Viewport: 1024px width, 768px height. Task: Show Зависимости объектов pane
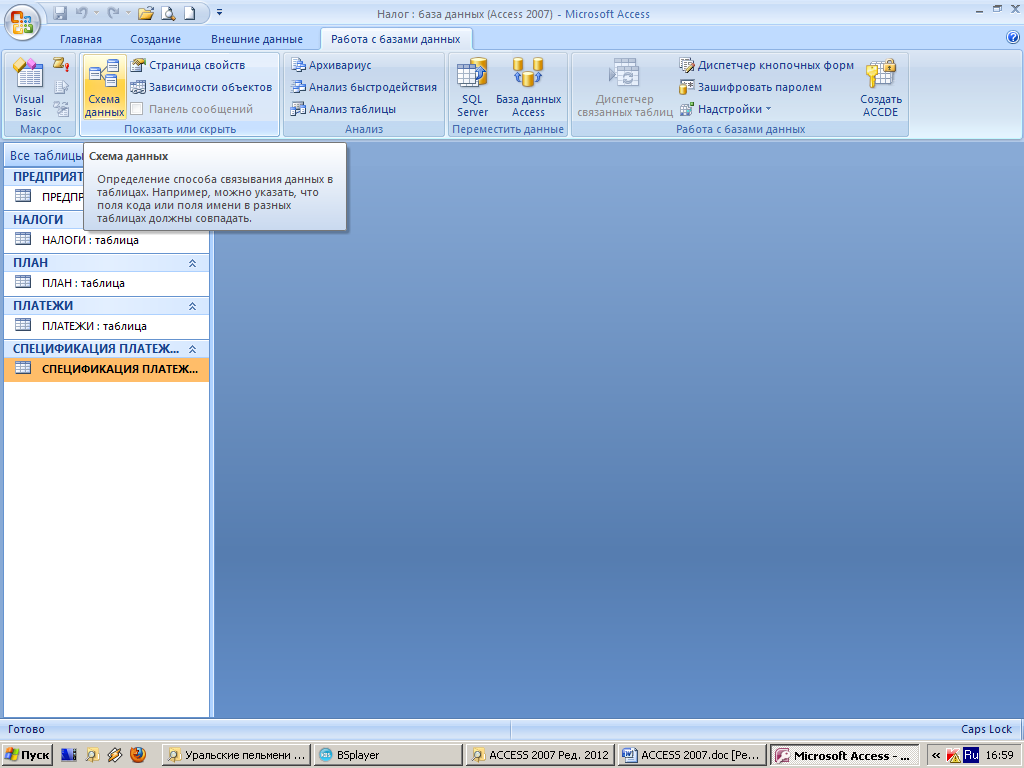(x=201, y=87)
